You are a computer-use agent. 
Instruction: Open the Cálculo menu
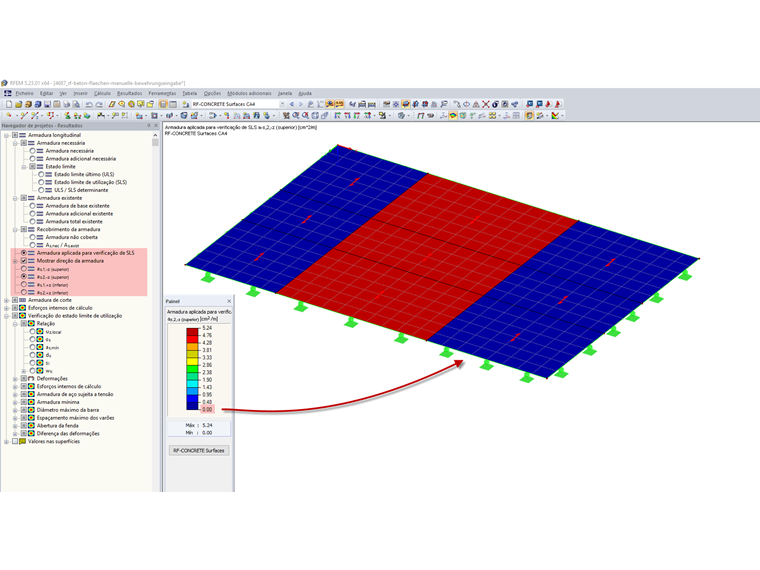102,93
